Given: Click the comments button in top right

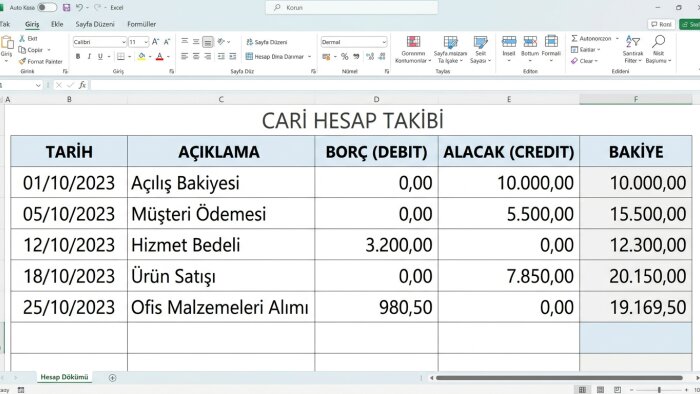Looking at the screenshot, I should (661, 24).
